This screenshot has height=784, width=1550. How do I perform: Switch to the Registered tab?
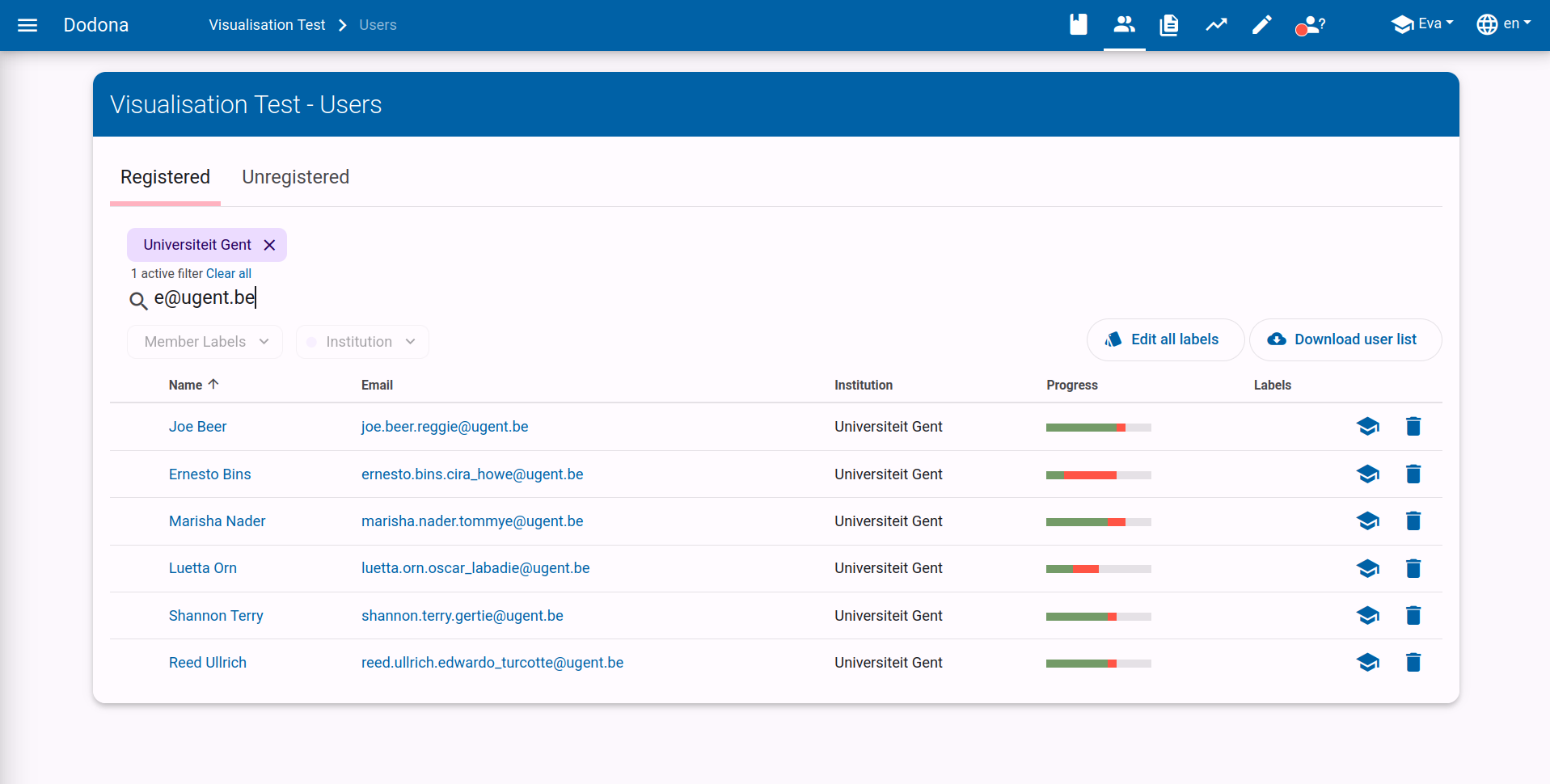pos(165,177)
